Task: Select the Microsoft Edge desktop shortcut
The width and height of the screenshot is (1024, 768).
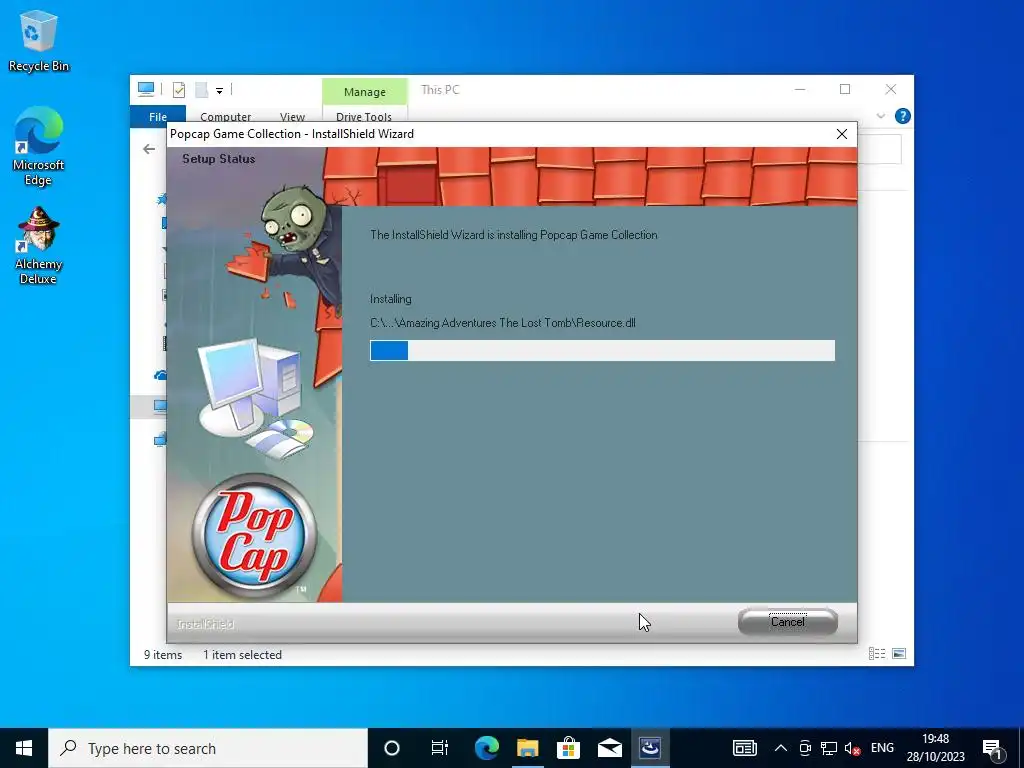Action: coord(39,147)
